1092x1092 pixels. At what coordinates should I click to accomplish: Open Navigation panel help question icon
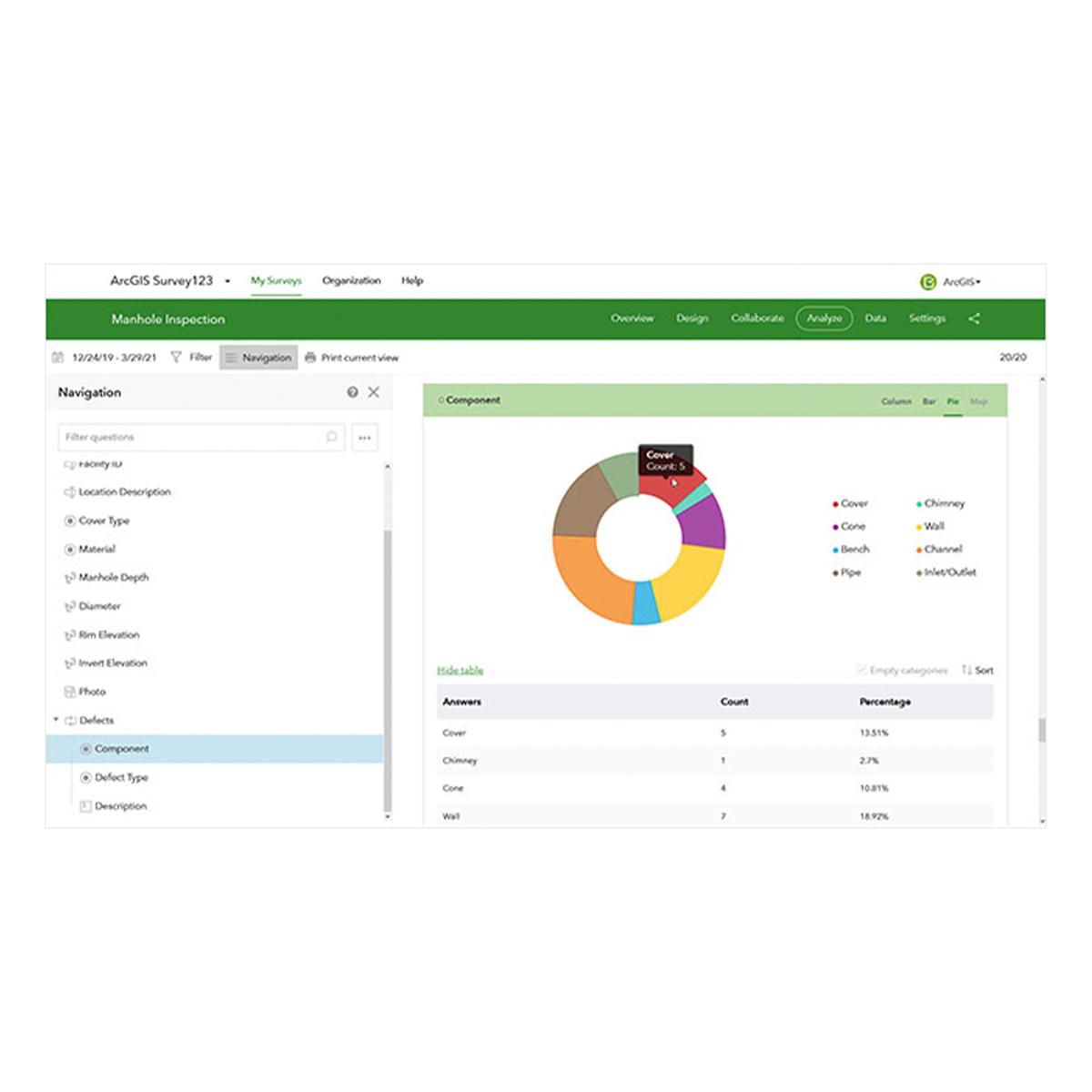tap(352, 392)
